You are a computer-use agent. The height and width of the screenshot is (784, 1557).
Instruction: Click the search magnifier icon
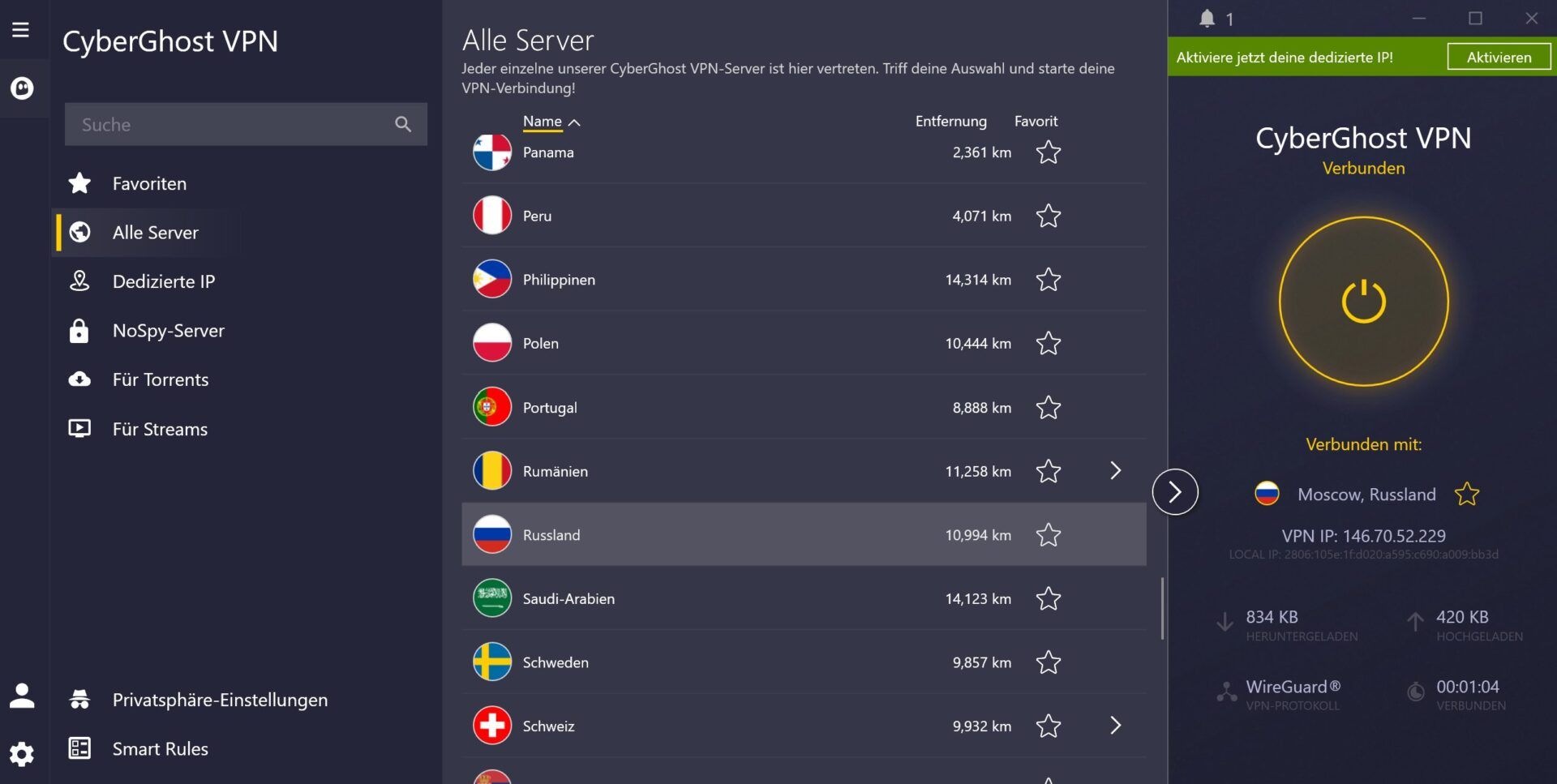(403, 124)
